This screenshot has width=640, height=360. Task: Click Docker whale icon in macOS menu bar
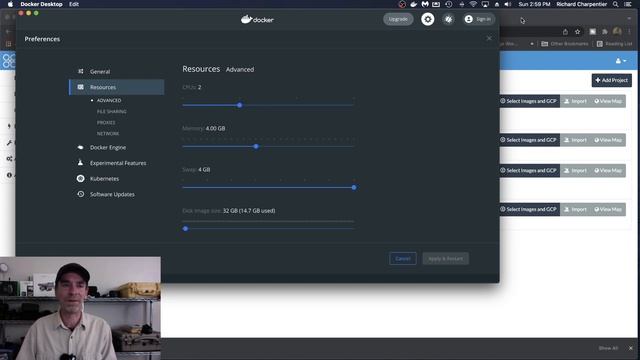(x=413, y=4)
